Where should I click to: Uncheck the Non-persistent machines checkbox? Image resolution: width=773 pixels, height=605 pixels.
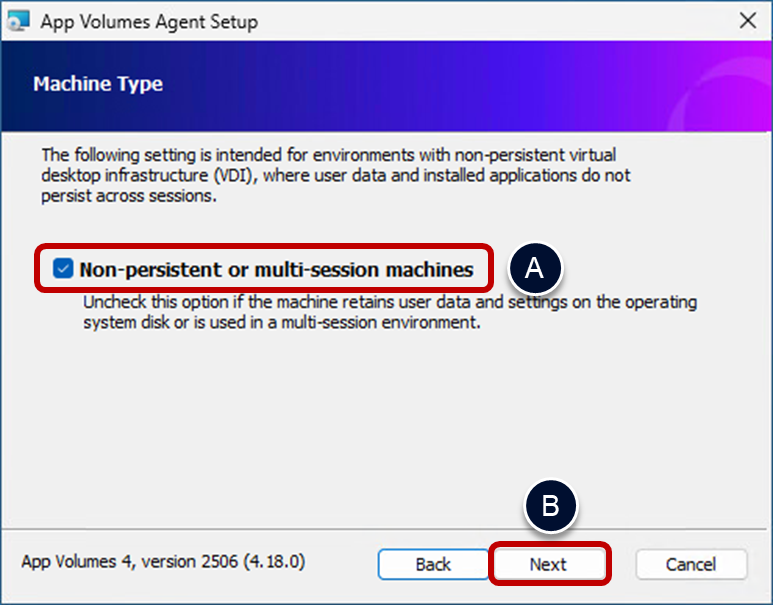[63, 268]
